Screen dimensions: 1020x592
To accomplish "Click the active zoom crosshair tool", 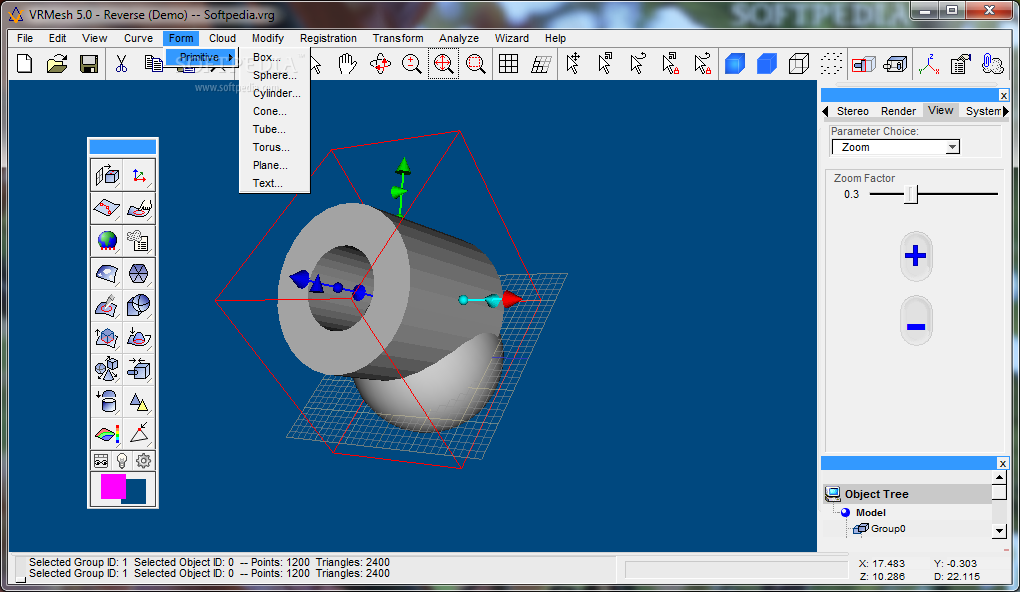I will click(x=443, y=64).
